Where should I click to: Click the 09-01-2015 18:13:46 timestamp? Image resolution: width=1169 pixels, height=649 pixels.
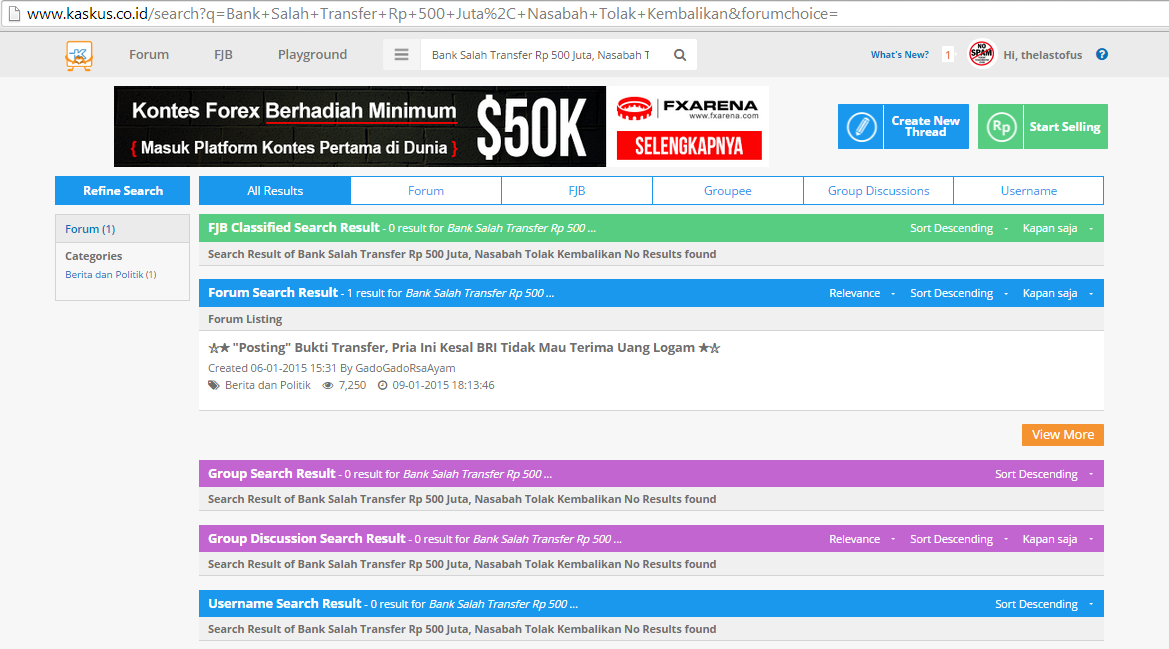click(444, 385)
